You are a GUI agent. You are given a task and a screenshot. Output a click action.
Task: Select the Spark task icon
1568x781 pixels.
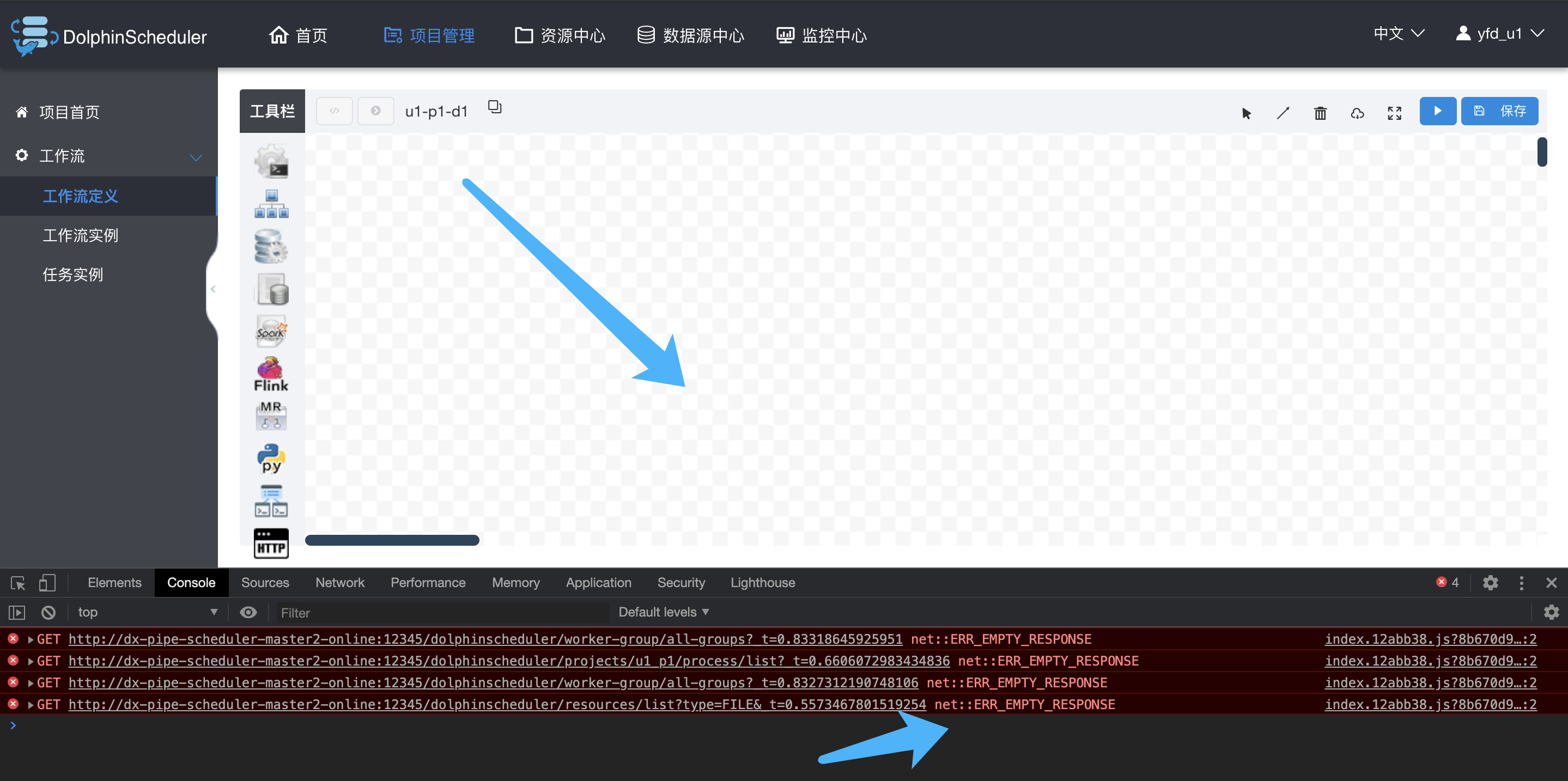(271, 332)
